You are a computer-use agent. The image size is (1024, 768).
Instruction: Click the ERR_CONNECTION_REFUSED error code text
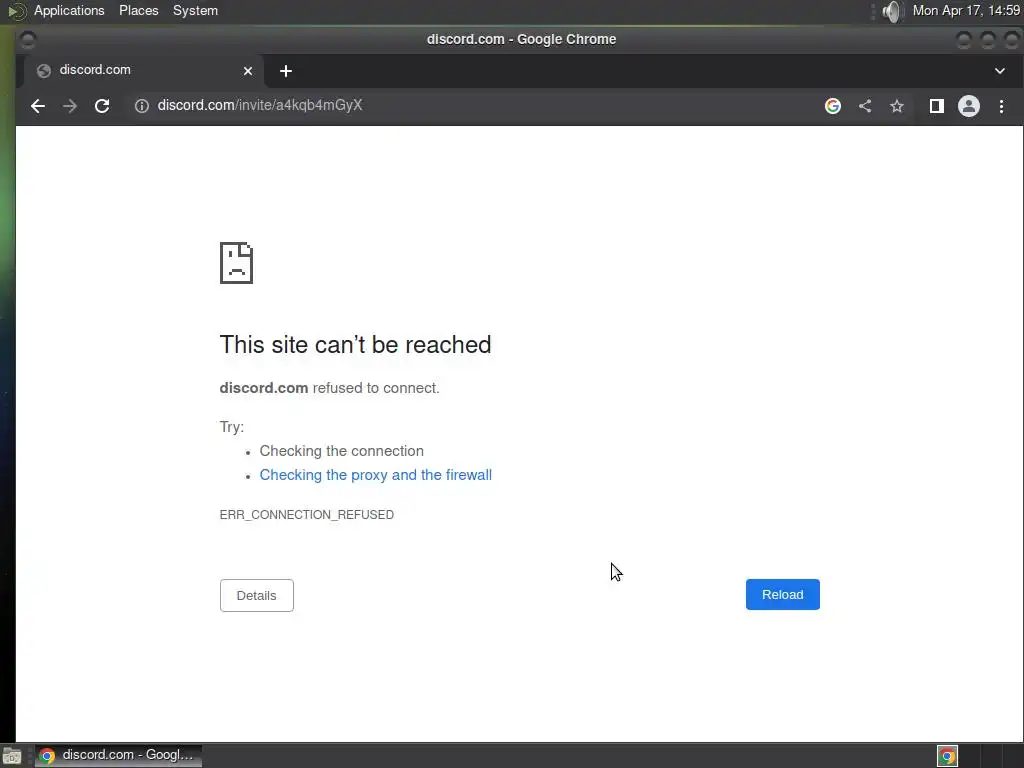tap(306, 515)
